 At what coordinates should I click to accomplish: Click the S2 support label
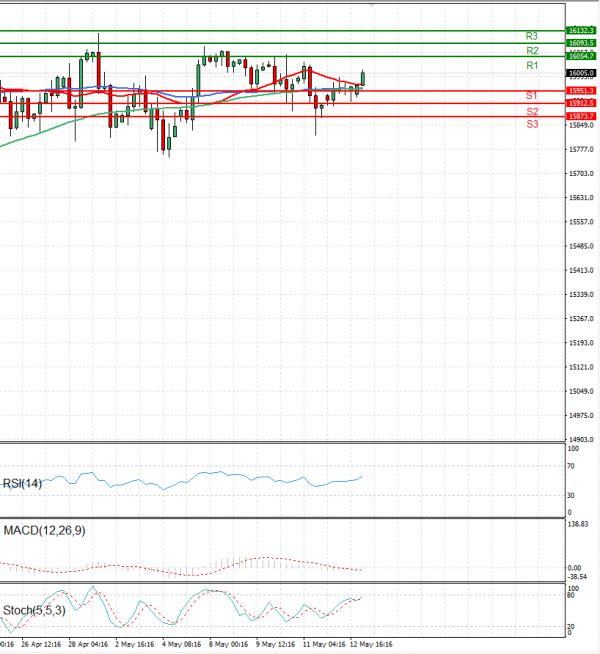[532, 111]
